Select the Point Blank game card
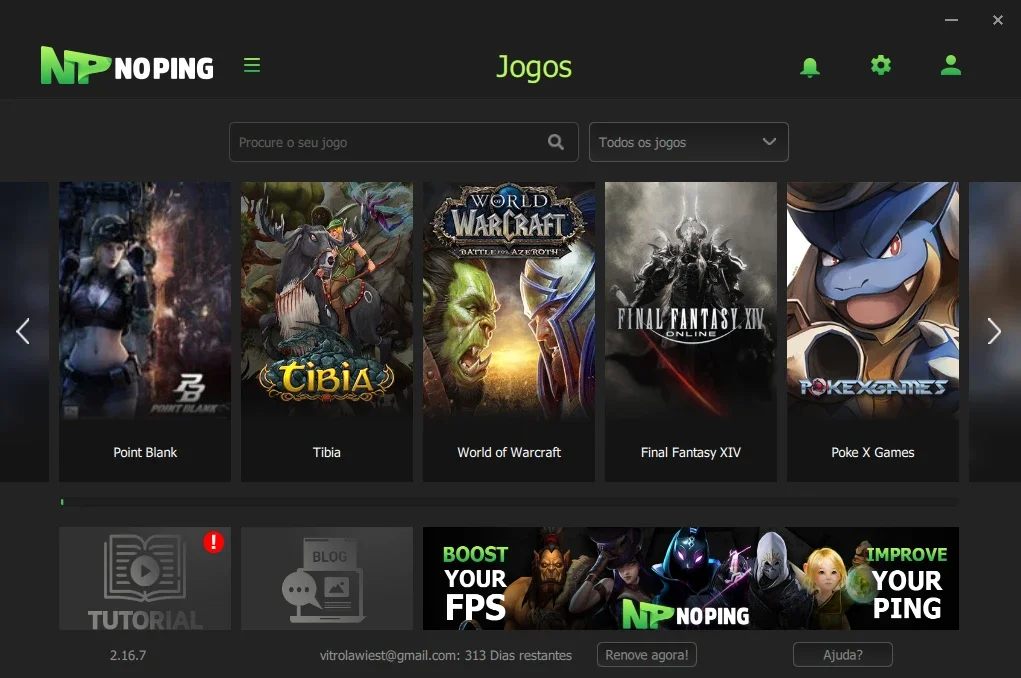The height and width of the screenshot is (678, 1021). pos(145,332)
